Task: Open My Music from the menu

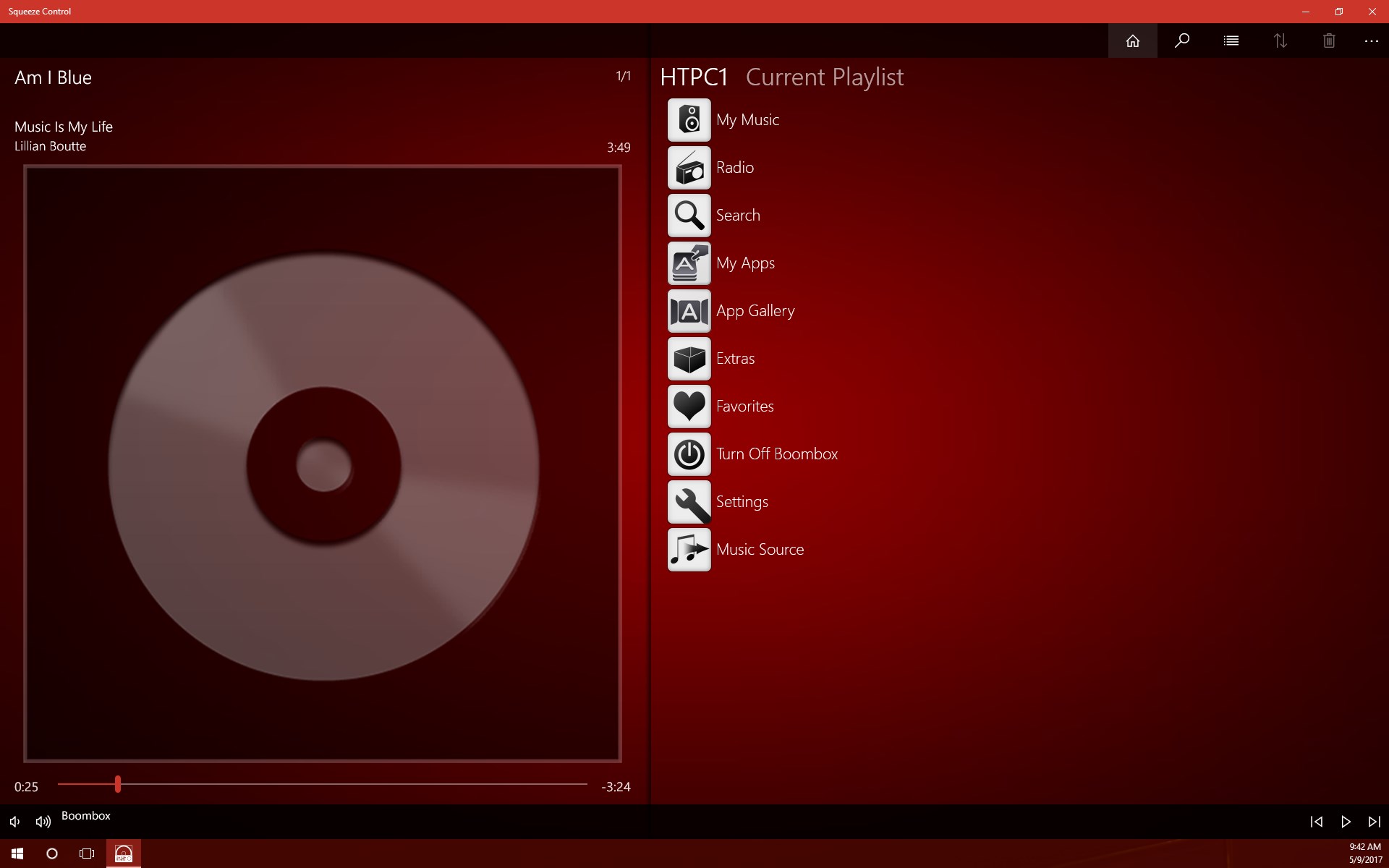Action: pos(747,119)
